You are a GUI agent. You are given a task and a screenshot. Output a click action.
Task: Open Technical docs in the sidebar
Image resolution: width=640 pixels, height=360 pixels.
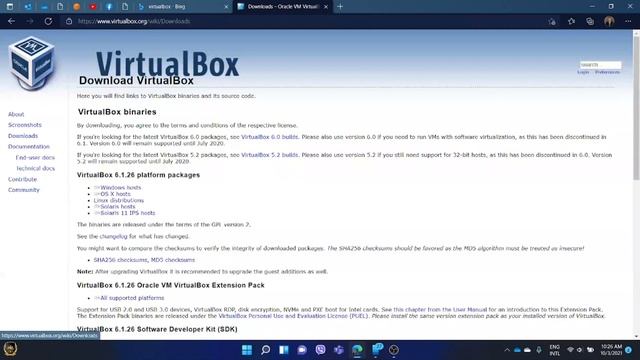tap(36, 168)
